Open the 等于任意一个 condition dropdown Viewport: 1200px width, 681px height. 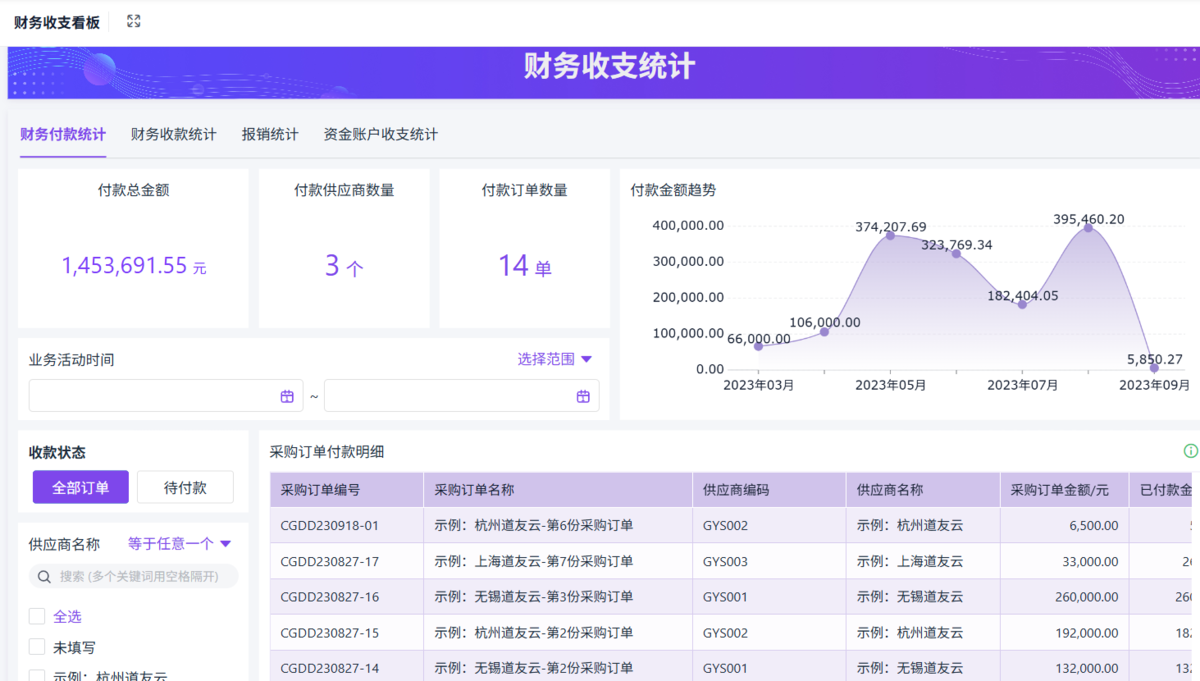coord(179,544)
